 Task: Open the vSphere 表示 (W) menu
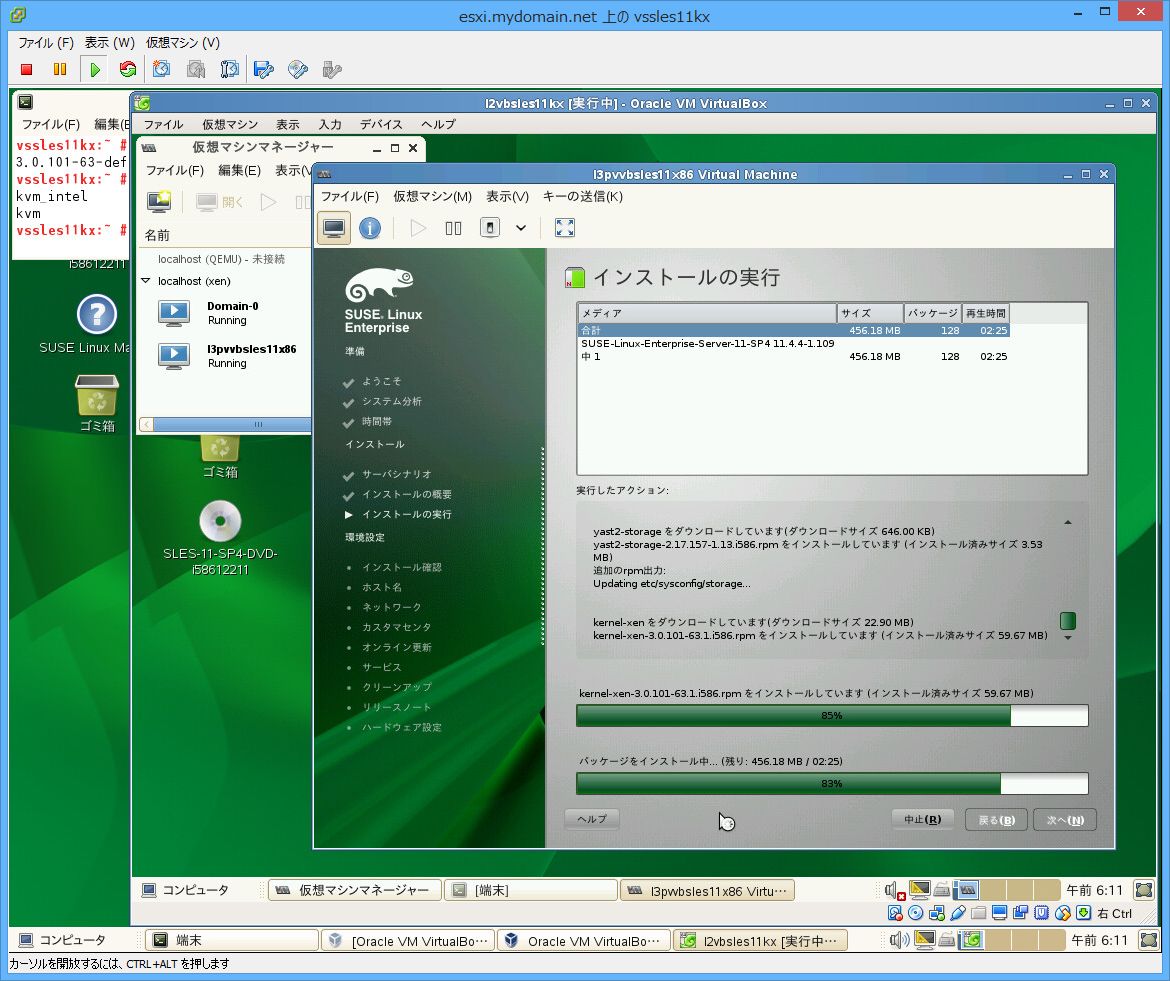click(x=110, y=43)
